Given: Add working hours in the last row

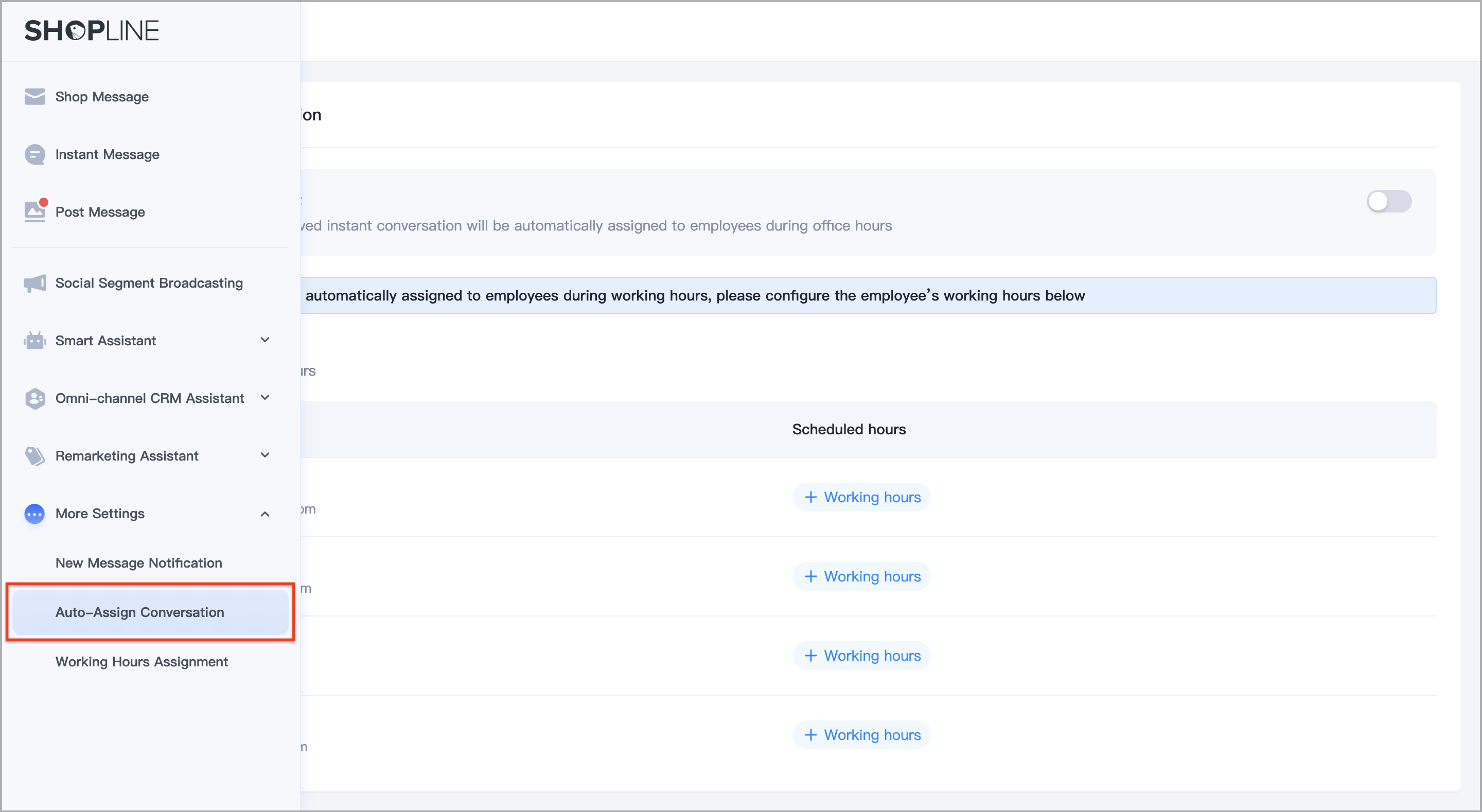Looking at the screenshot, I should [x=861, y=735].
